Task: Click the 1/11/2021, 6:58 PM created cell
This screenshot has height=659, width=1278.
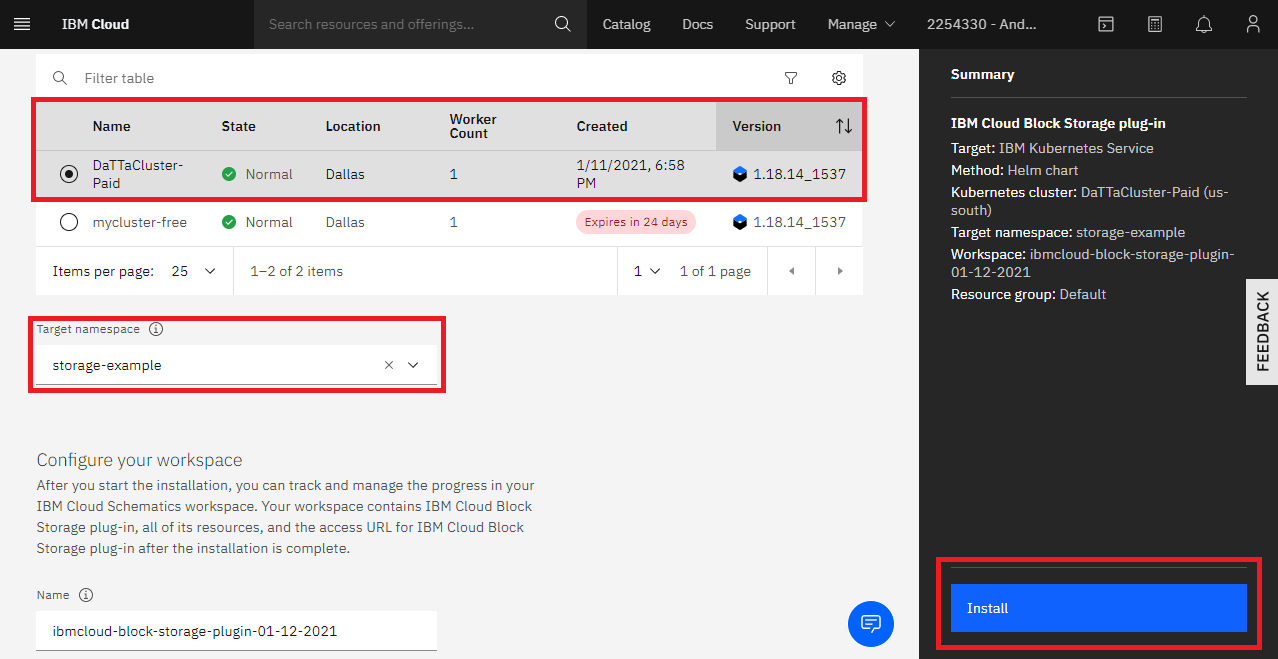Action: tap(631, 174)
